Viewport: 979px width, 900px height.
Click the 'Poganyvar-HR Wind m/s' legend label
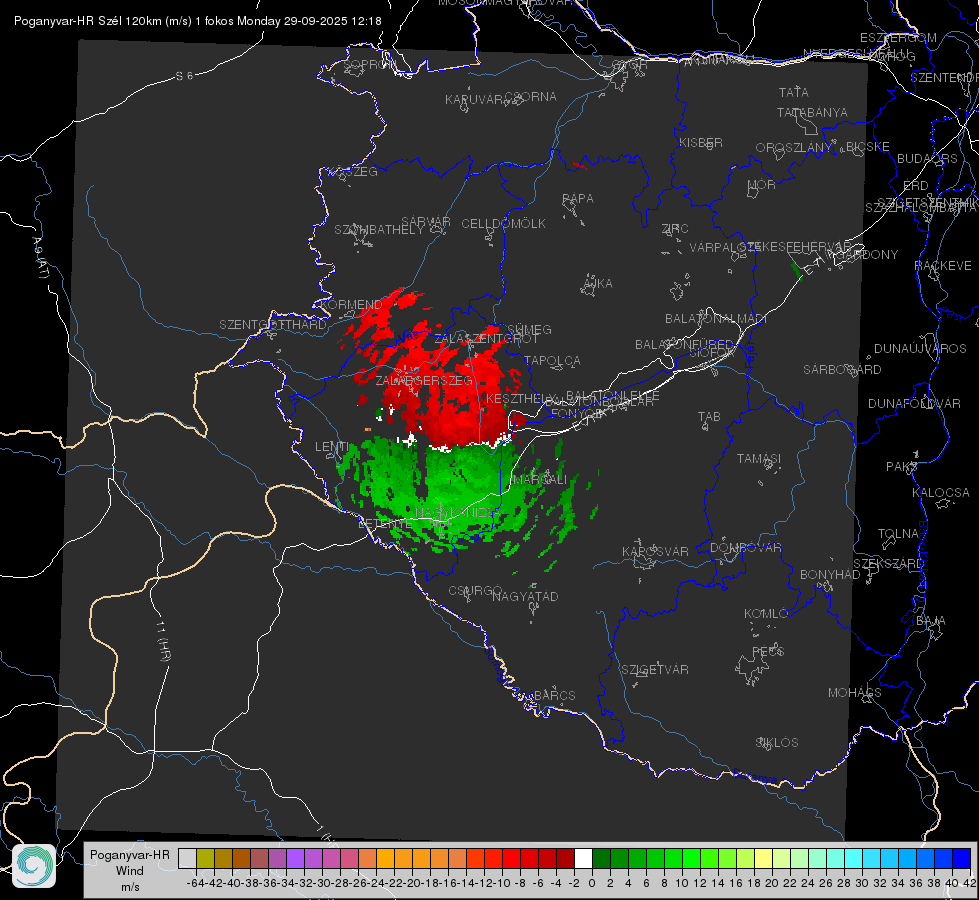129,871
